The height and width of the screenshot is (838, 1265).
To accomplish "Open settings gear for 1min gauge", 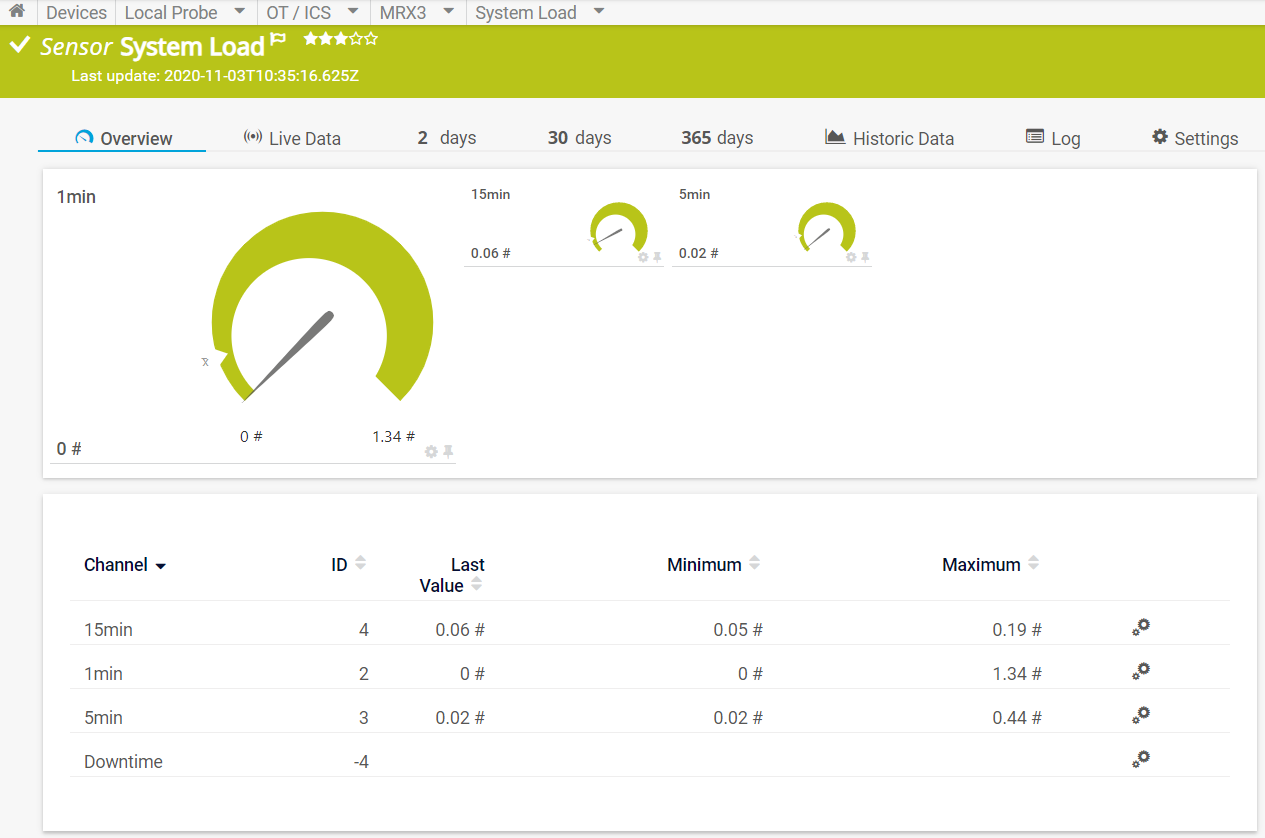I will click(x=431, y=452).
